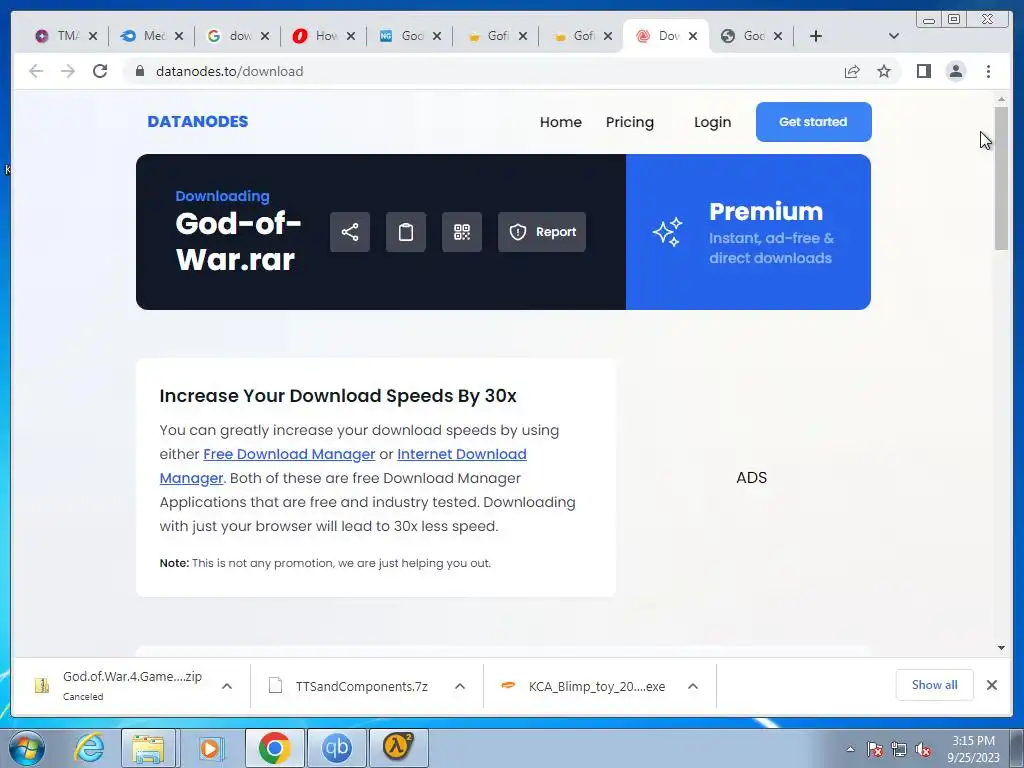Expand the tab search dropdown arrow

tap(893, 36)
